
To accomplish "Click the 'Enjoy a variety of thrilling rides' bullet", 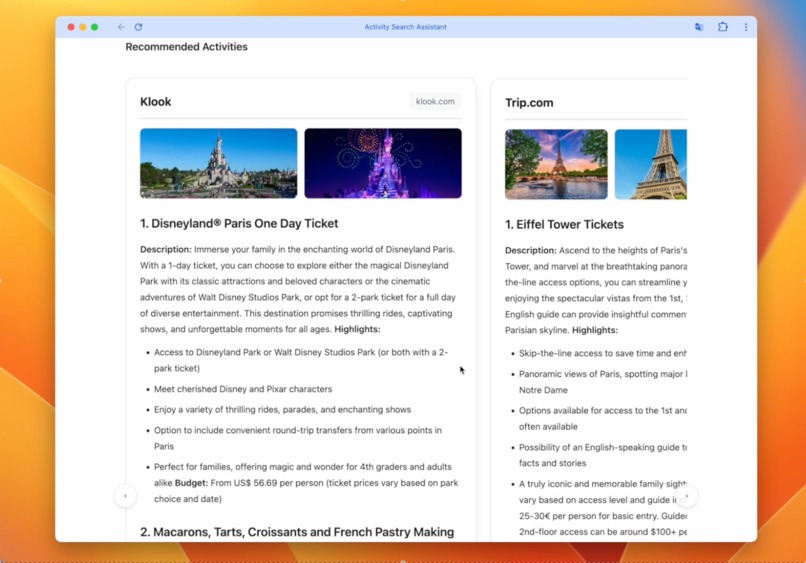I will point(283,410).
